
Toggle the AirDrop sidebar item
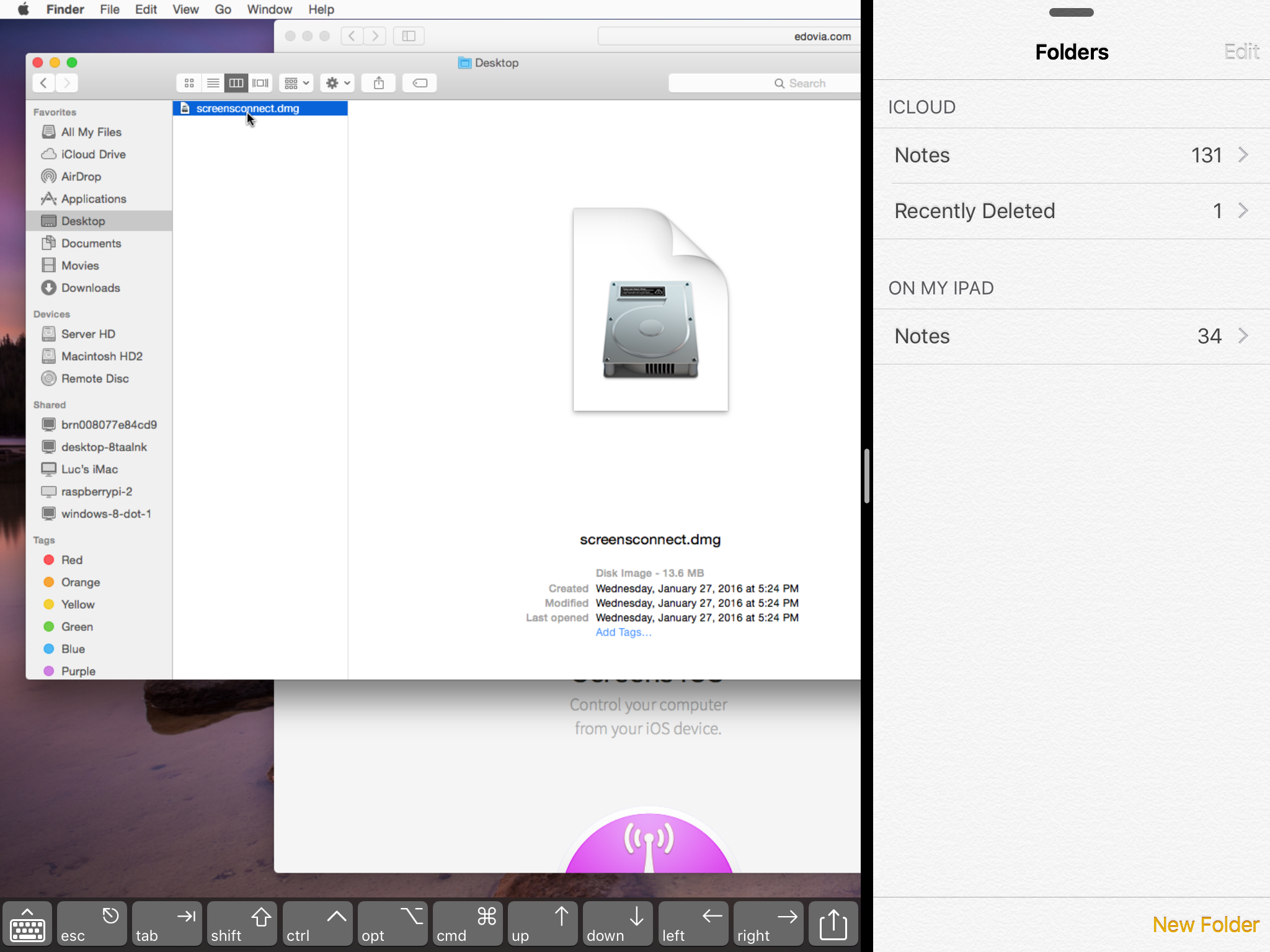81,176
